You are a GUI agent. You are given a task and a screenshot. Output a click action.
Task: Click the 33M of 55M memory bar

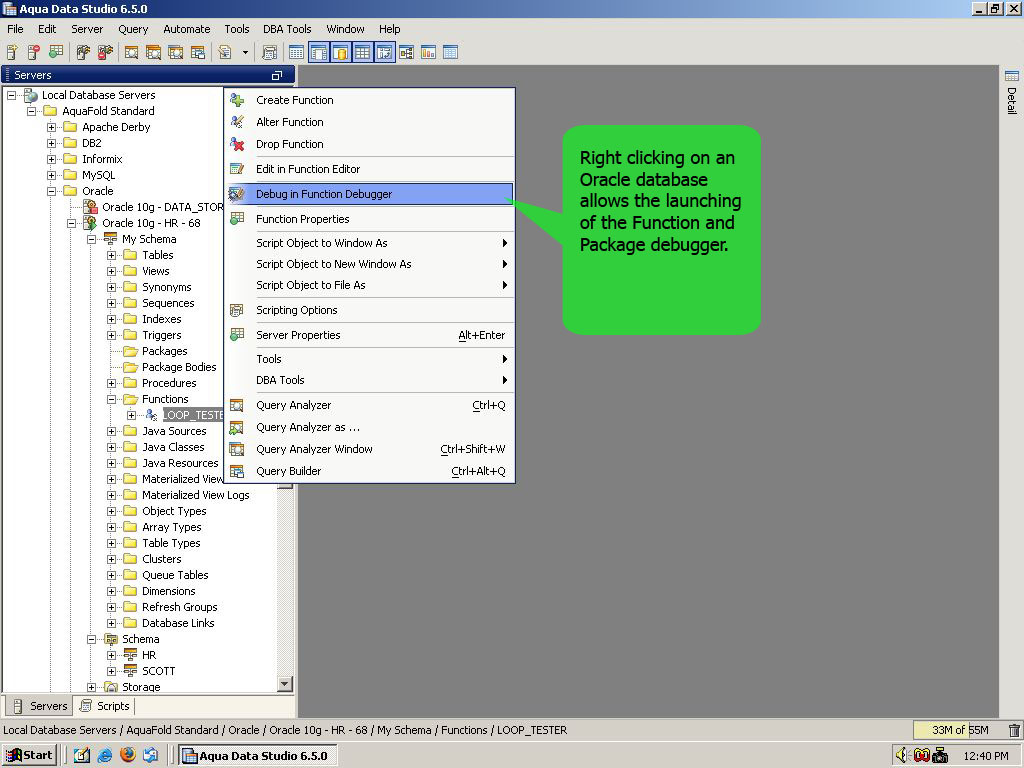pyautogui.click(x=959, y=730)
